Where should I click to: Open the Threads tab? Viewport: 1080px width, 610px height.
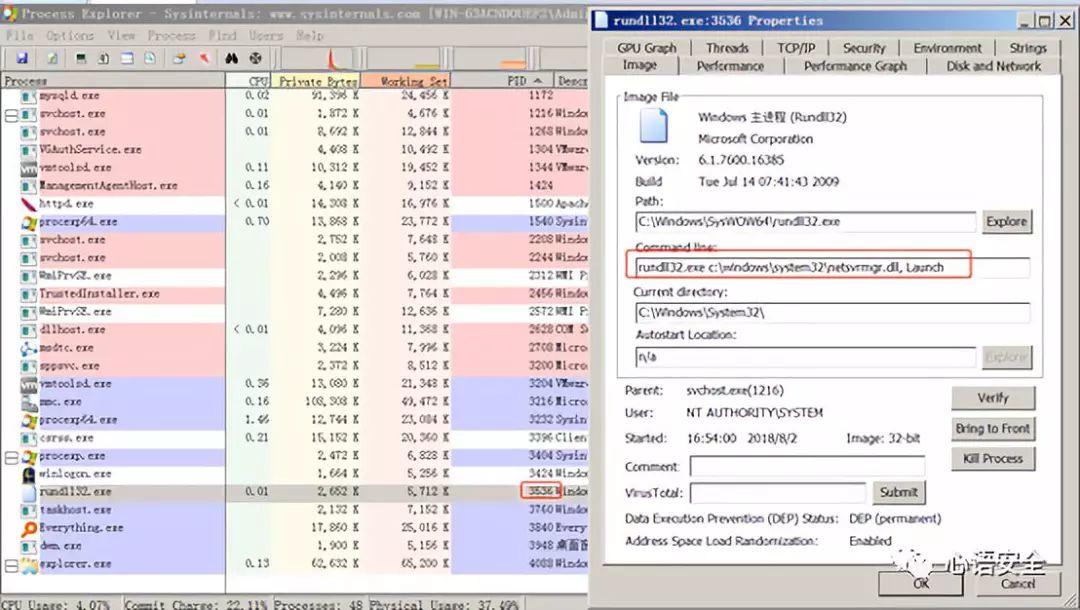tap(727, 48)
